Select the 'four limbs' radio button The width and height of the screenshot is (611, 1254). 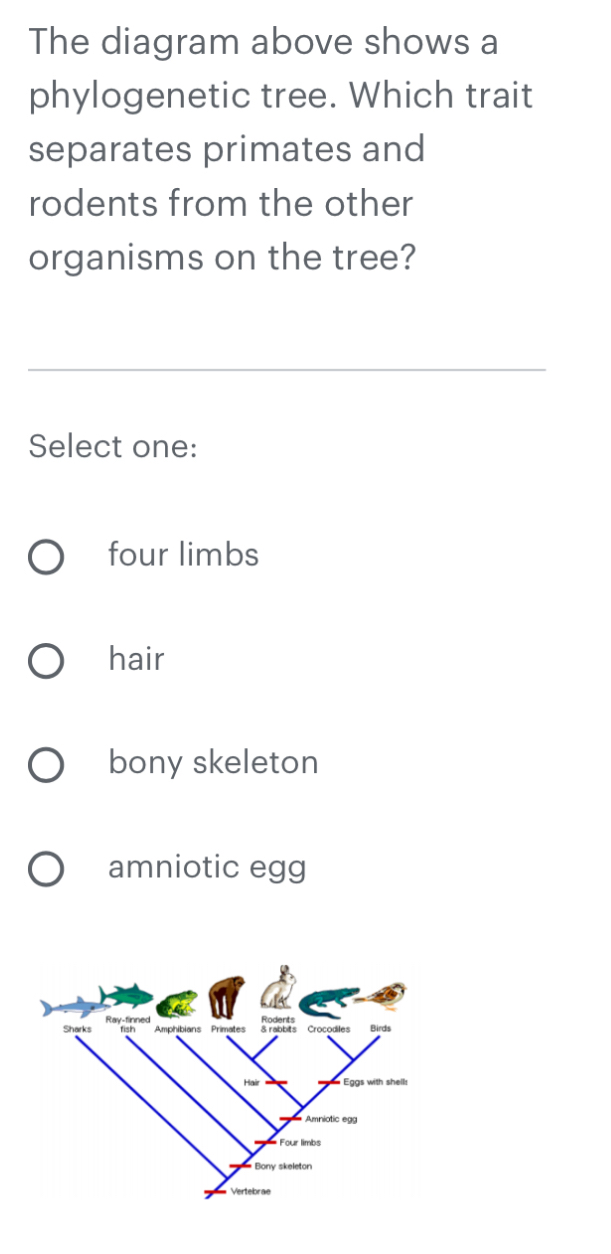44,555
